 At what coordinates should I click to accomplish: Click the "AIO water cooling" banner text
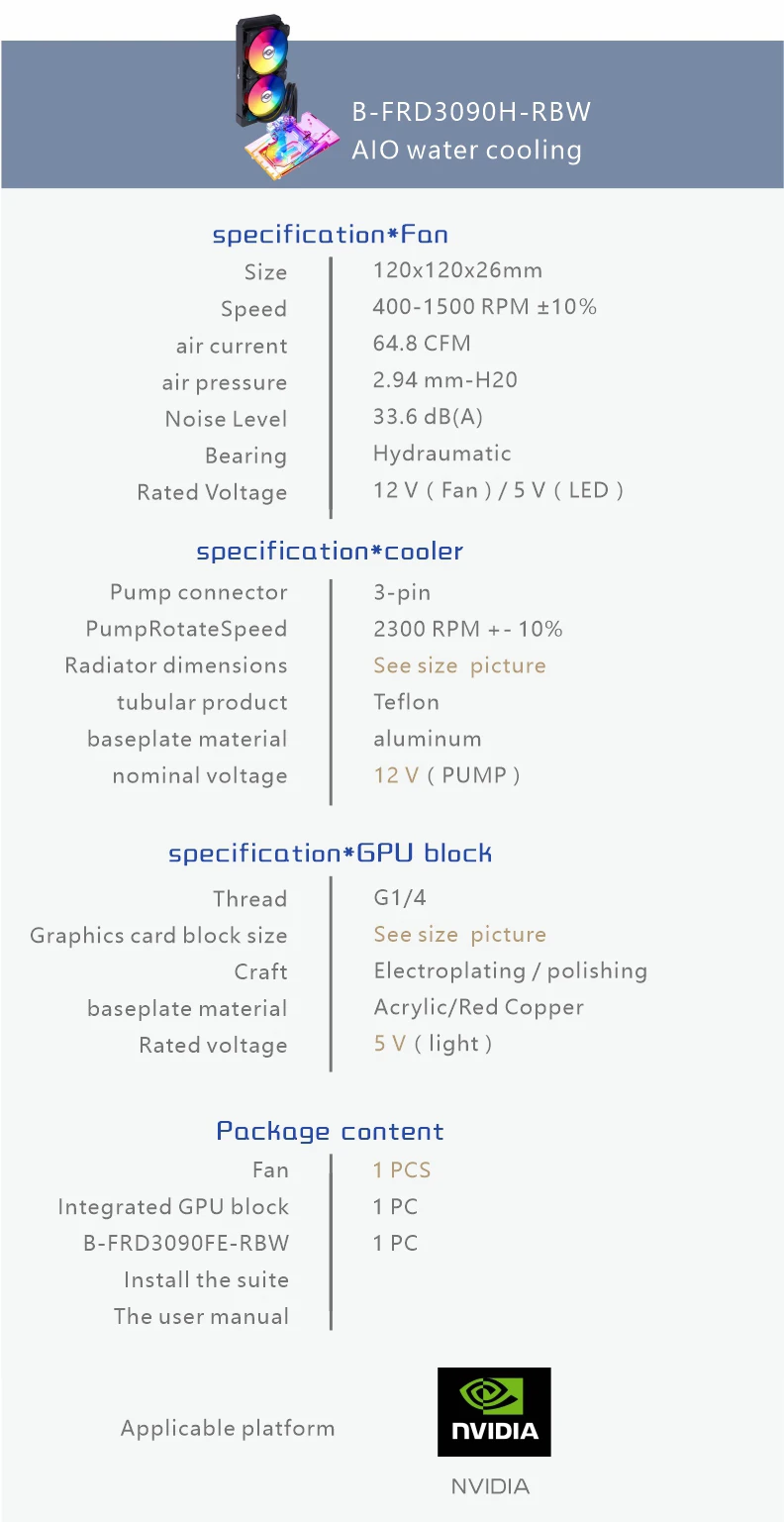pyautogui.click(x=466, y=151)
